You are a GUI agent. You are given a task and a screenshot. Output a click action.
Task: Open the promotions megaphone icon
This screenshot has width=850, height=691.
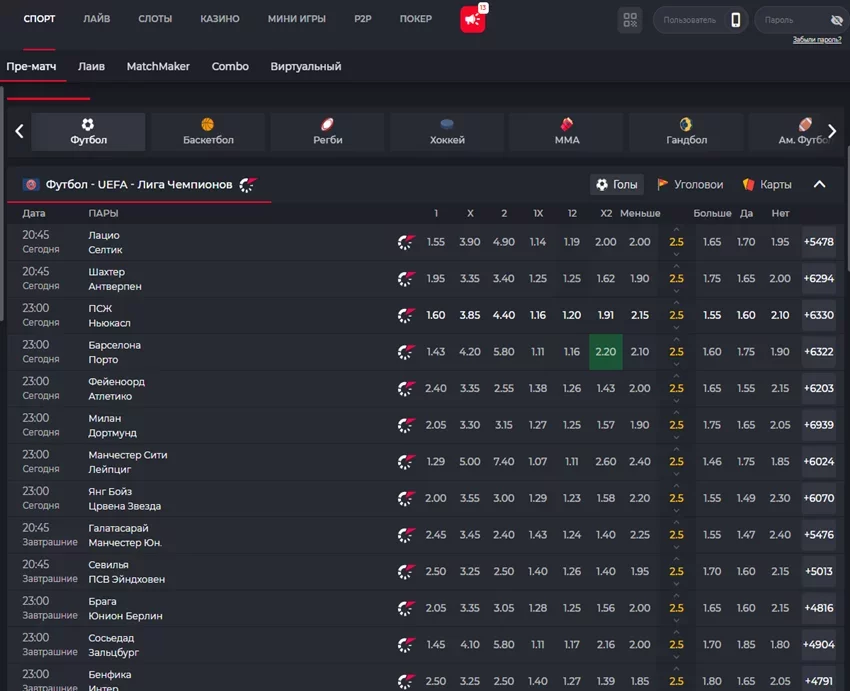pyautogui.click(x=472, y=20)
